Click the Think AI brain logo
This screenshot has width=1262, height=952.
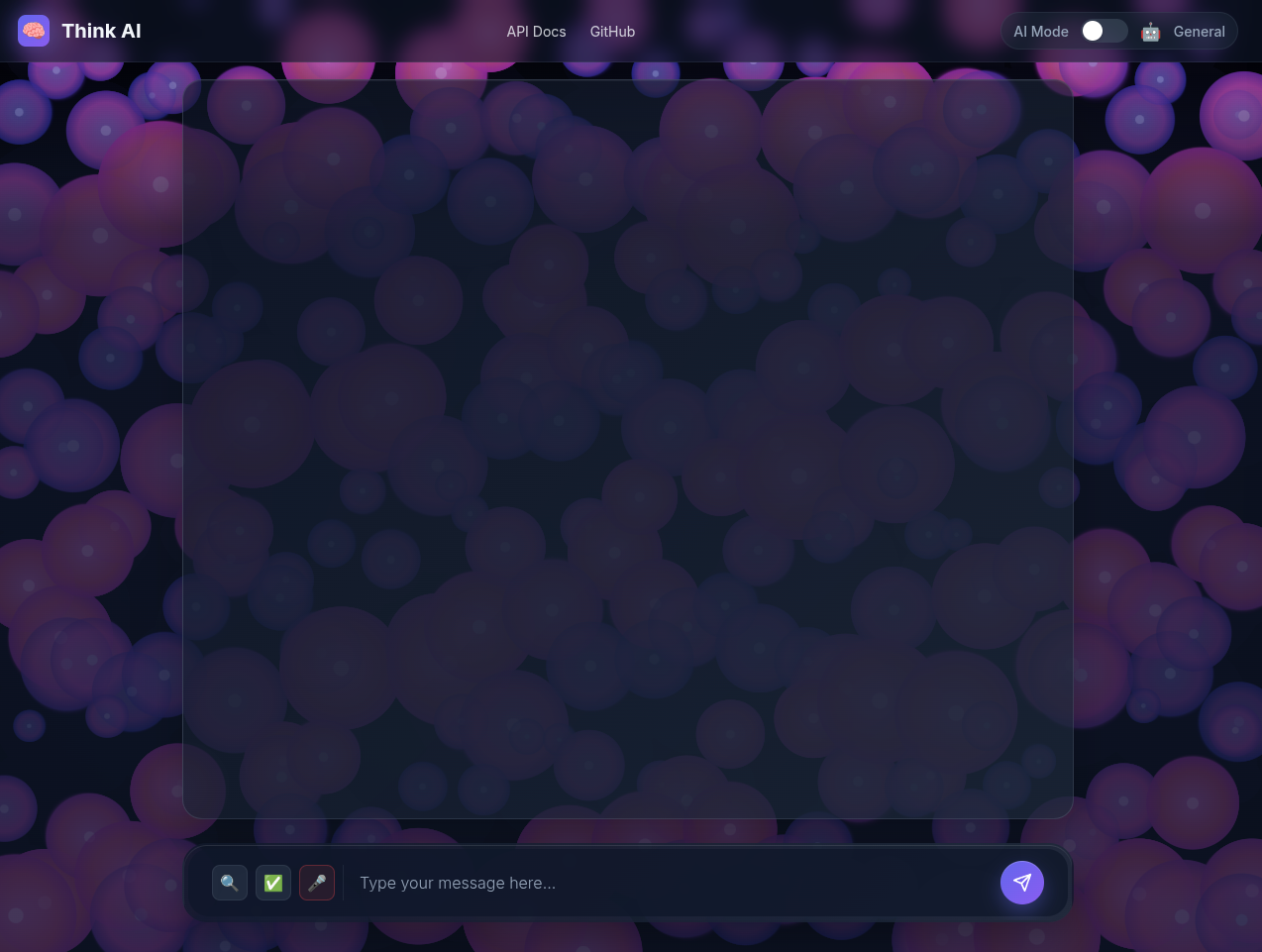pyautogui.click(x=34, y=31)
